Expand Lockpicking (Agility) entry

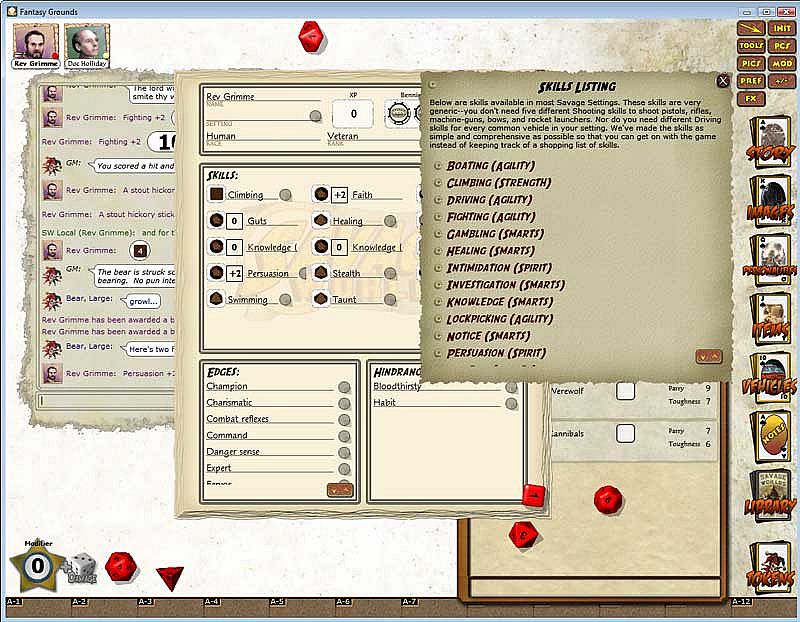pyautogui.click(x=437, y=319)
